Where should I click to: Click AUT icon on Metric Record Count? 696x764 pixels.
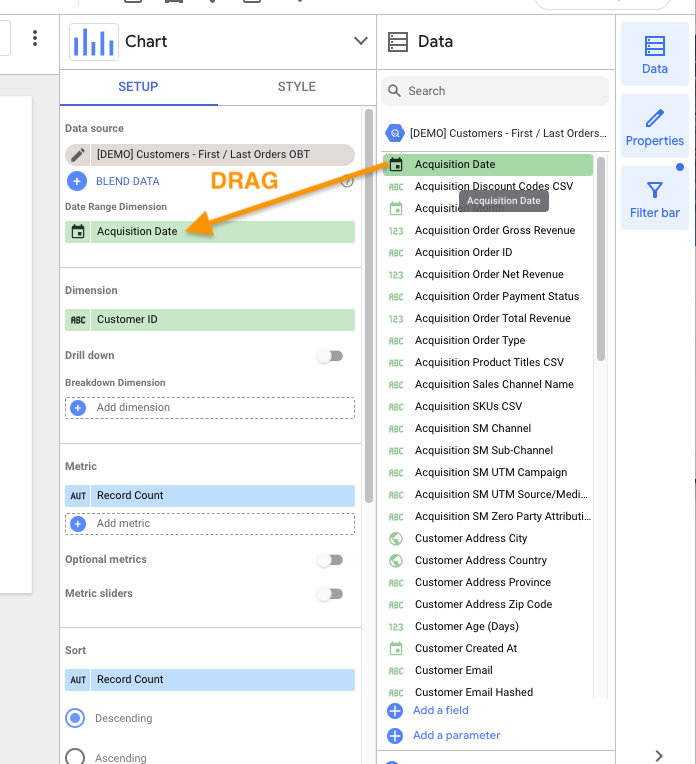point(78,496)
